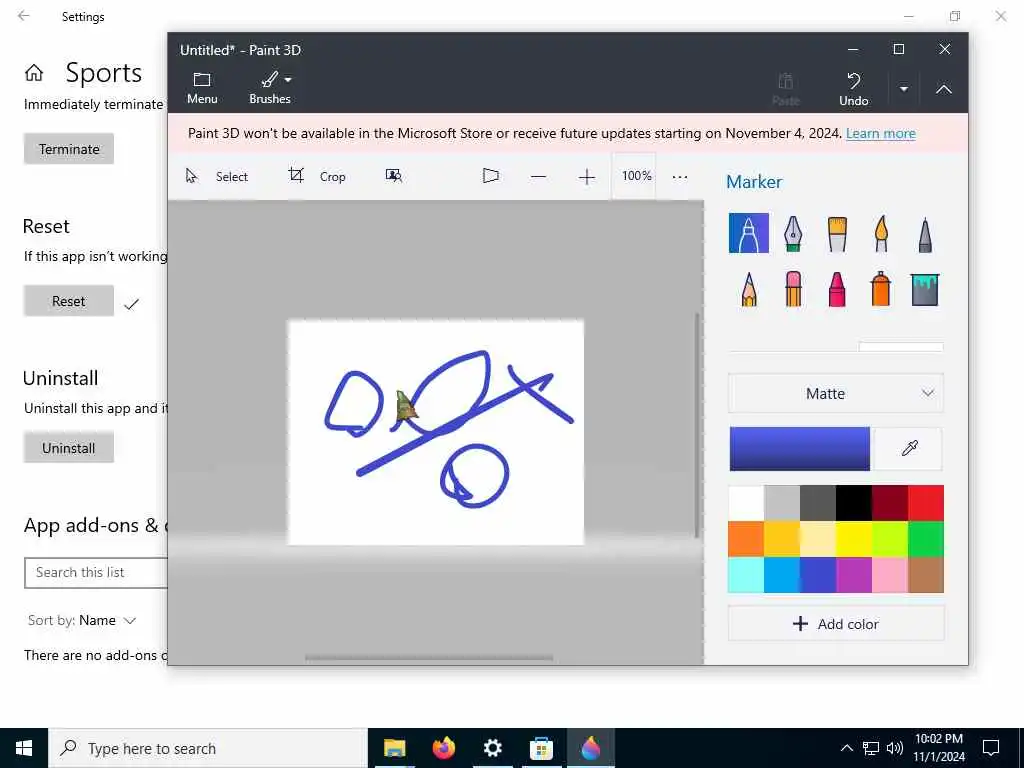The image size is (1024, 768).
Task: Select the Watercolor brush
Action: 881,233
